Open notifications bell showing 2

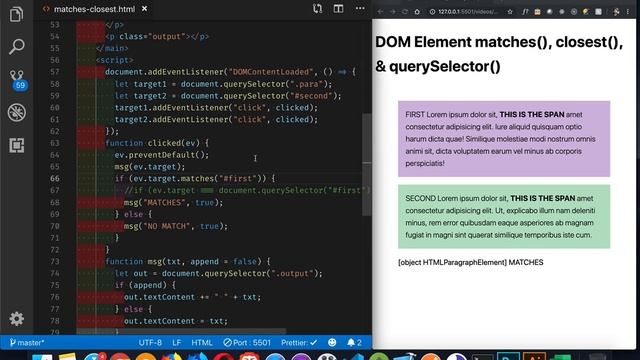pyautogui.click(x=354, y=342)
